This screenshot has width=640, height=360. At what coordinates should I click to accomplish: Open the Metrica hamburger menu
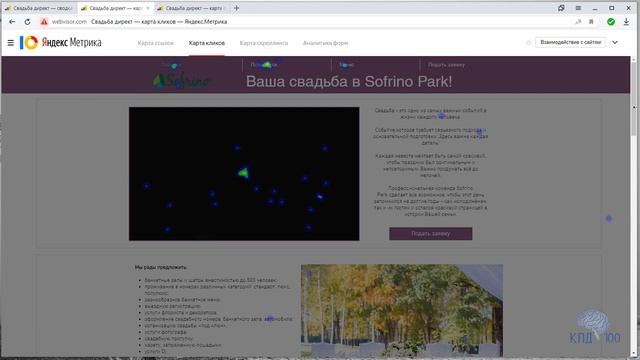tap(11, 42)
